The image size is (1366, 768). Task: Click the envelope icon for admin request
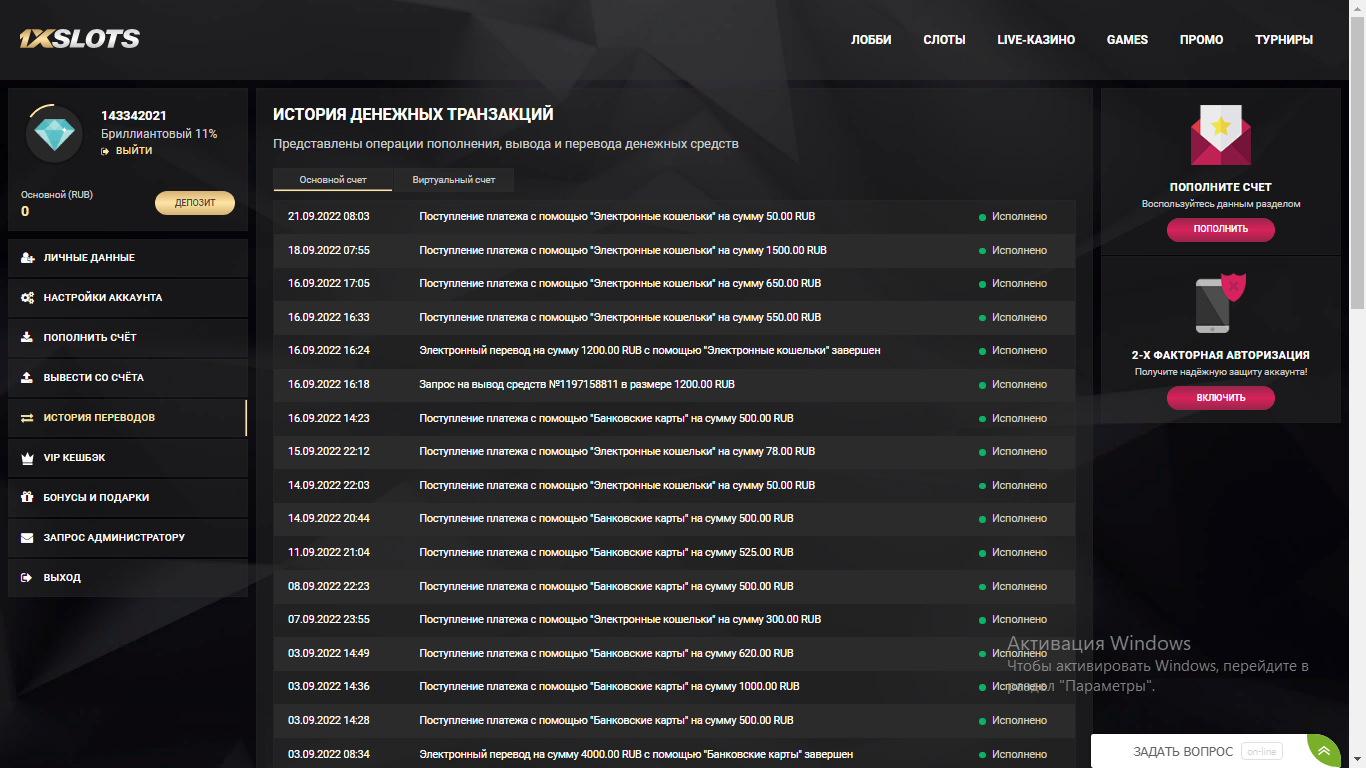click(27, 538)
